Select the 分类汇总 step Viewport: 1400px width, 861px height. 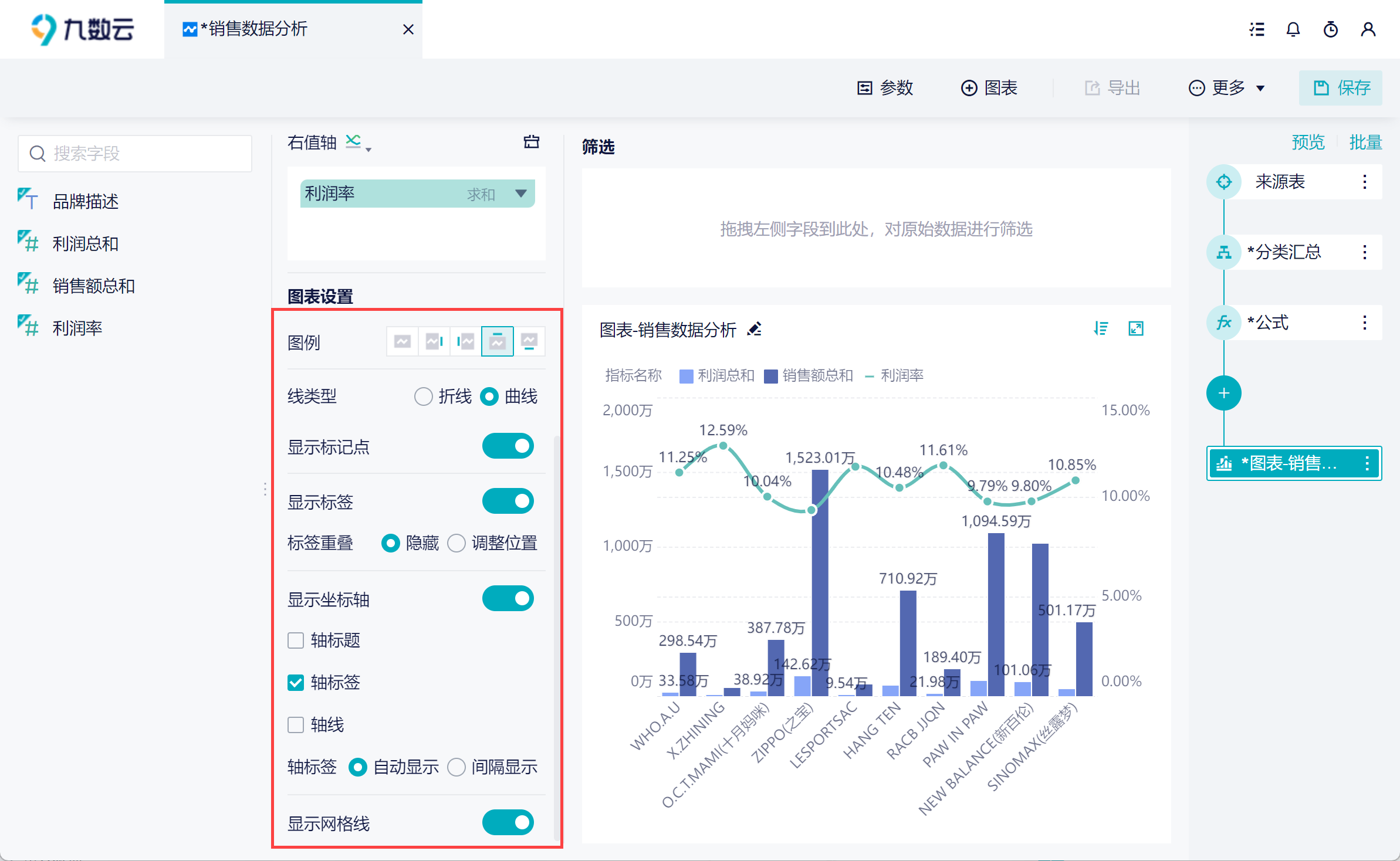[1284, 252]
